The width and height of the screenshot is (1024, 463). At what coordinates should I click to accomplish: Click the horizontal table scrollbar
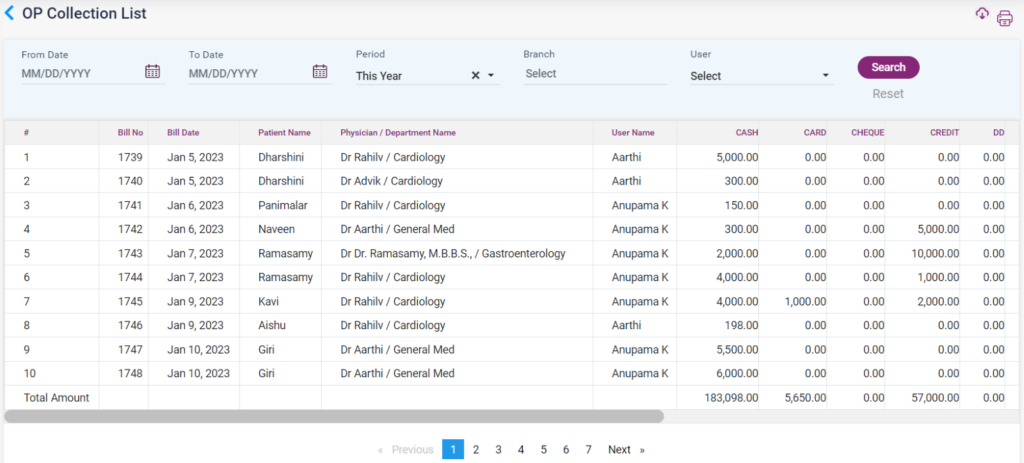333,416
